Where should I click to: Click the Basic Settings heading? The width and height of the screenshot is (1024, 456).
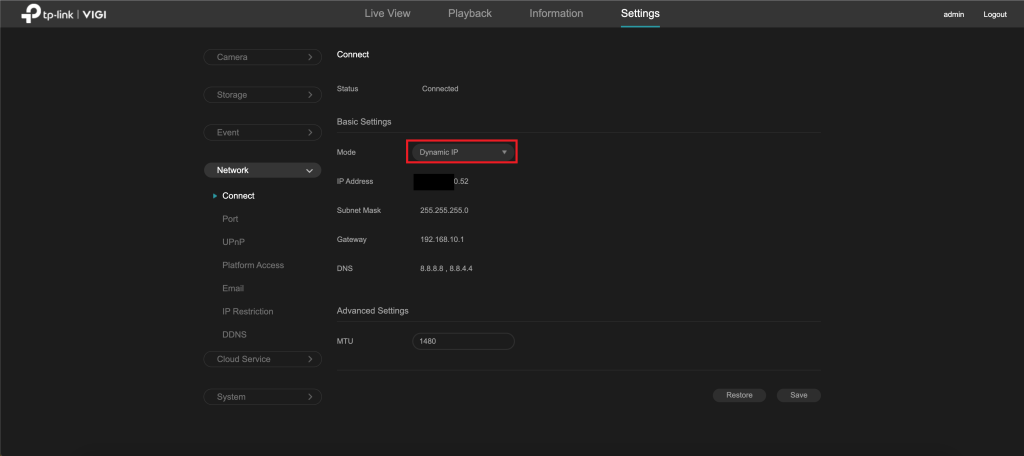[x=364, y=122]
